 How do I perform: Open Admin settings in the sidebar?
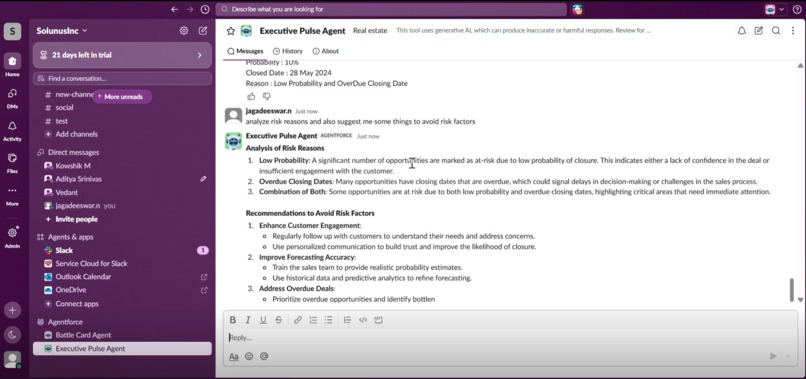(x=12, y=237)
